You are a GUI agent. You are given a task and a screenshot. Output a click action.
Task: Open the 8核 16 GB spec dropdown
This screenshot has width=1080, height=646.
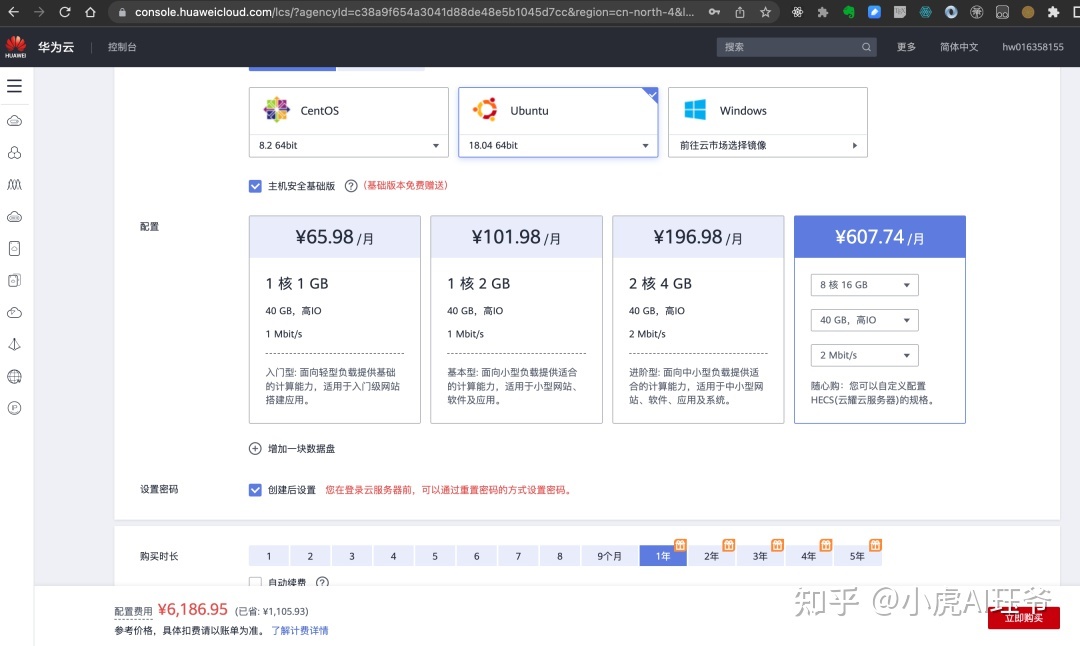coord(864,285)
